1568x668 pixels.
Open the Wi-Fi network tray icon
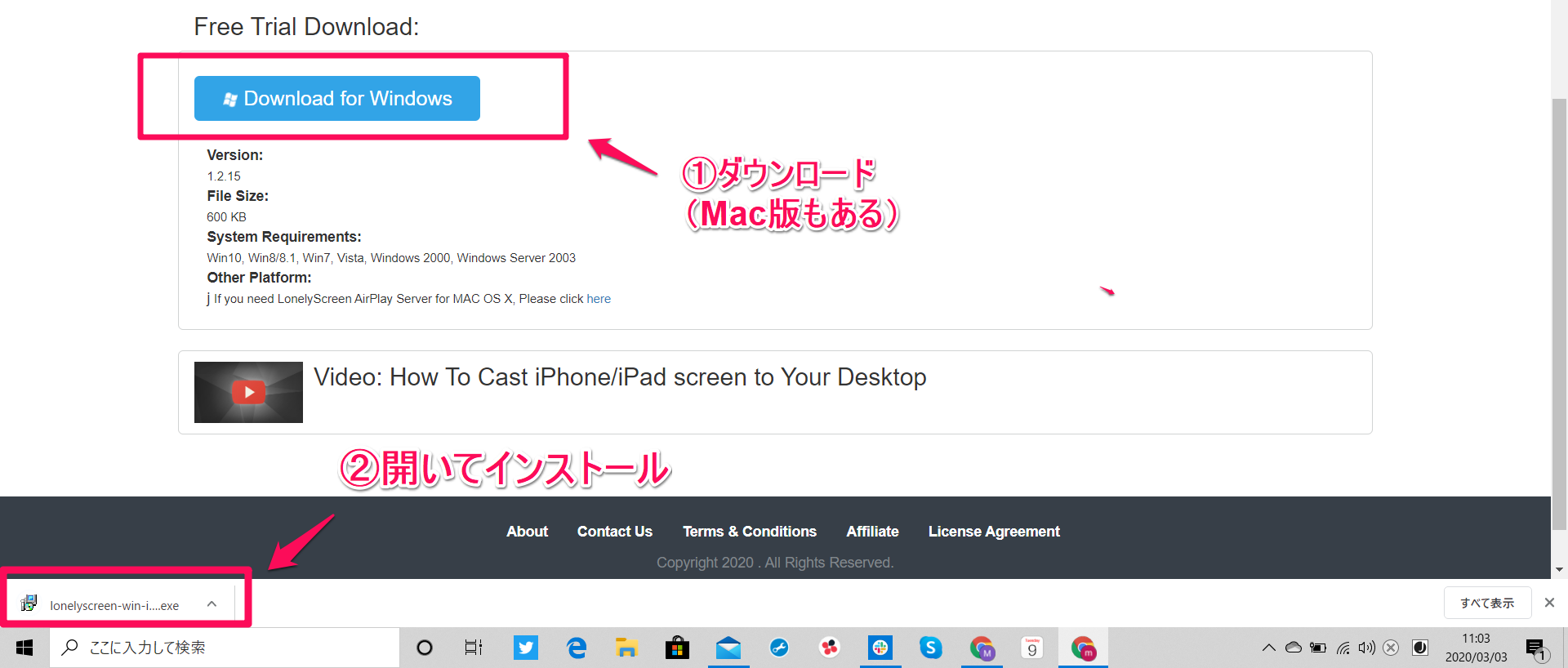[x=1343, y=648]
